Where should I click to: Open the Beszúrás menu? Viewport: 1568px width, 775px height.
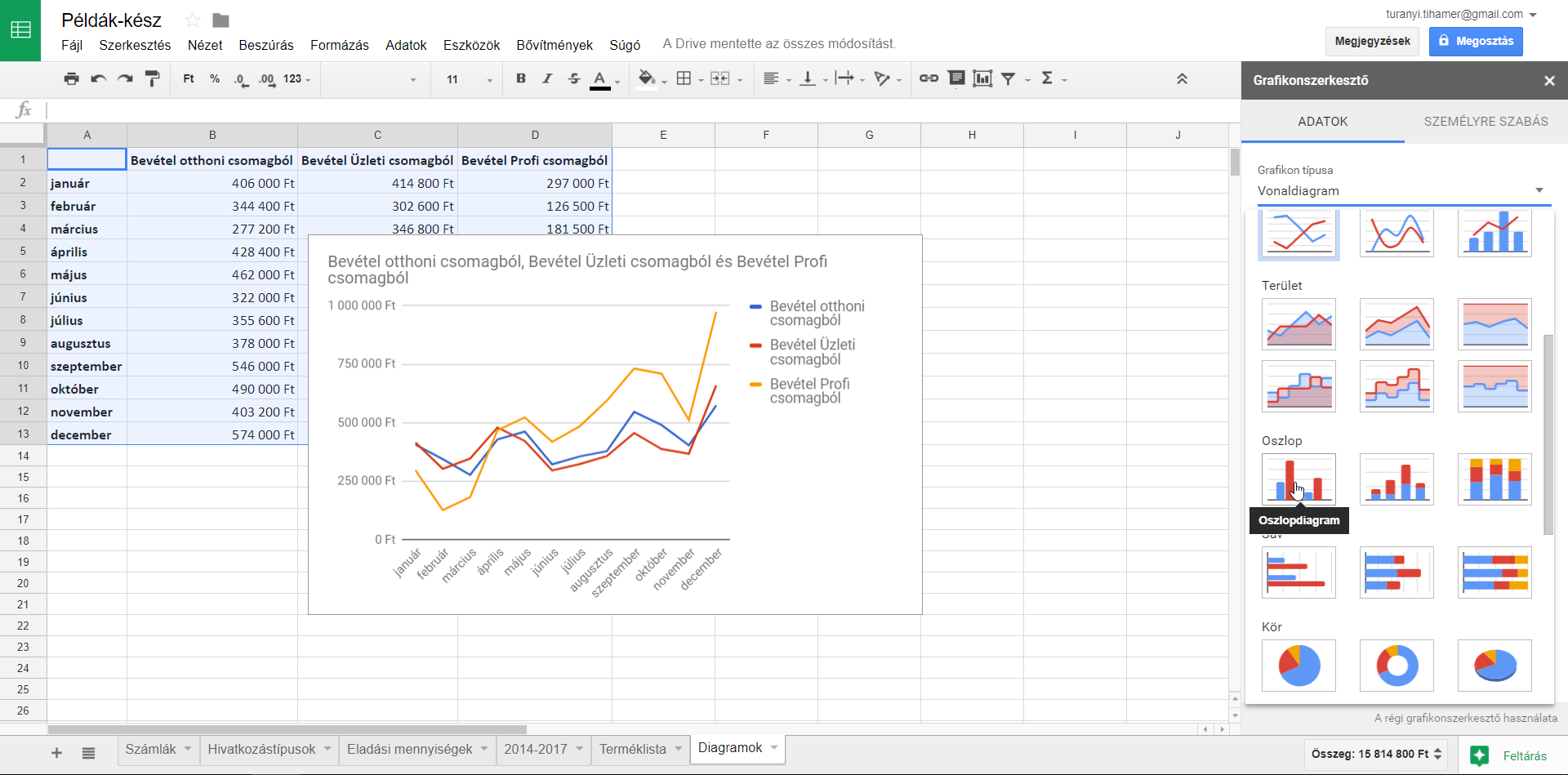tap(265, 45)
